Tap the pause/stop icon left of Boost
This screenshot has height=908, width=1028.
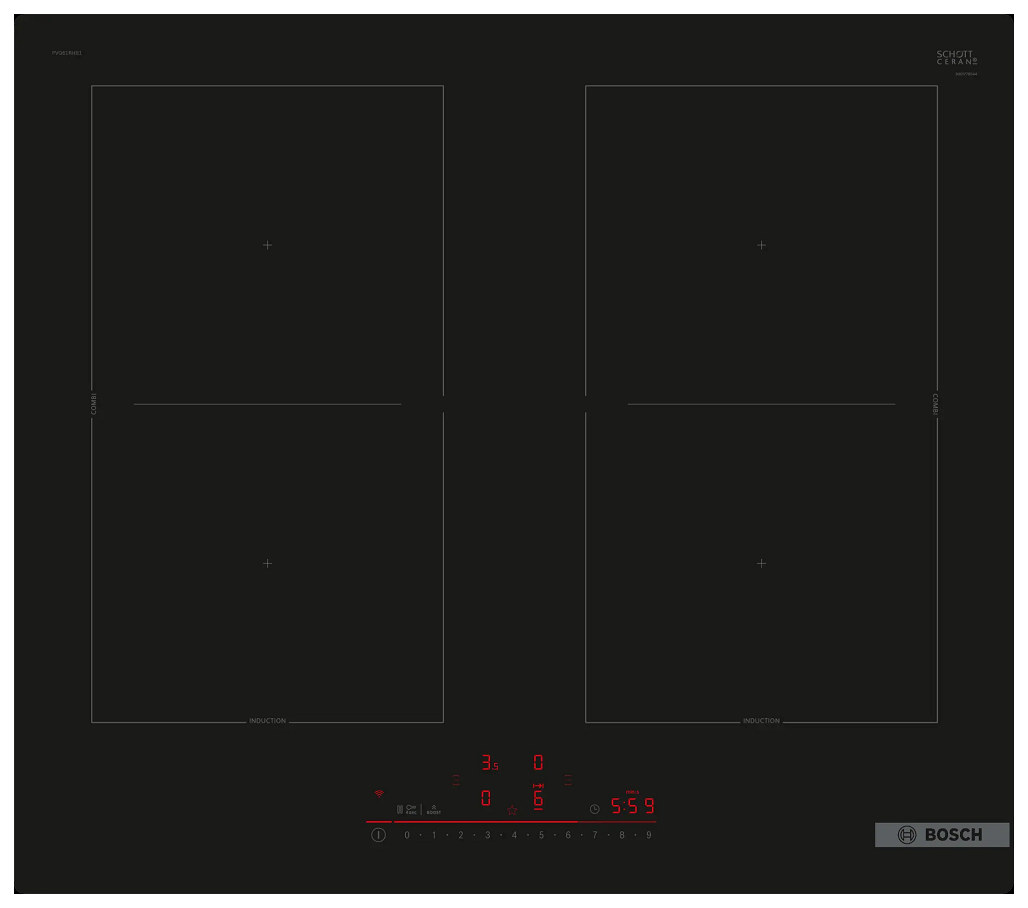399,809
